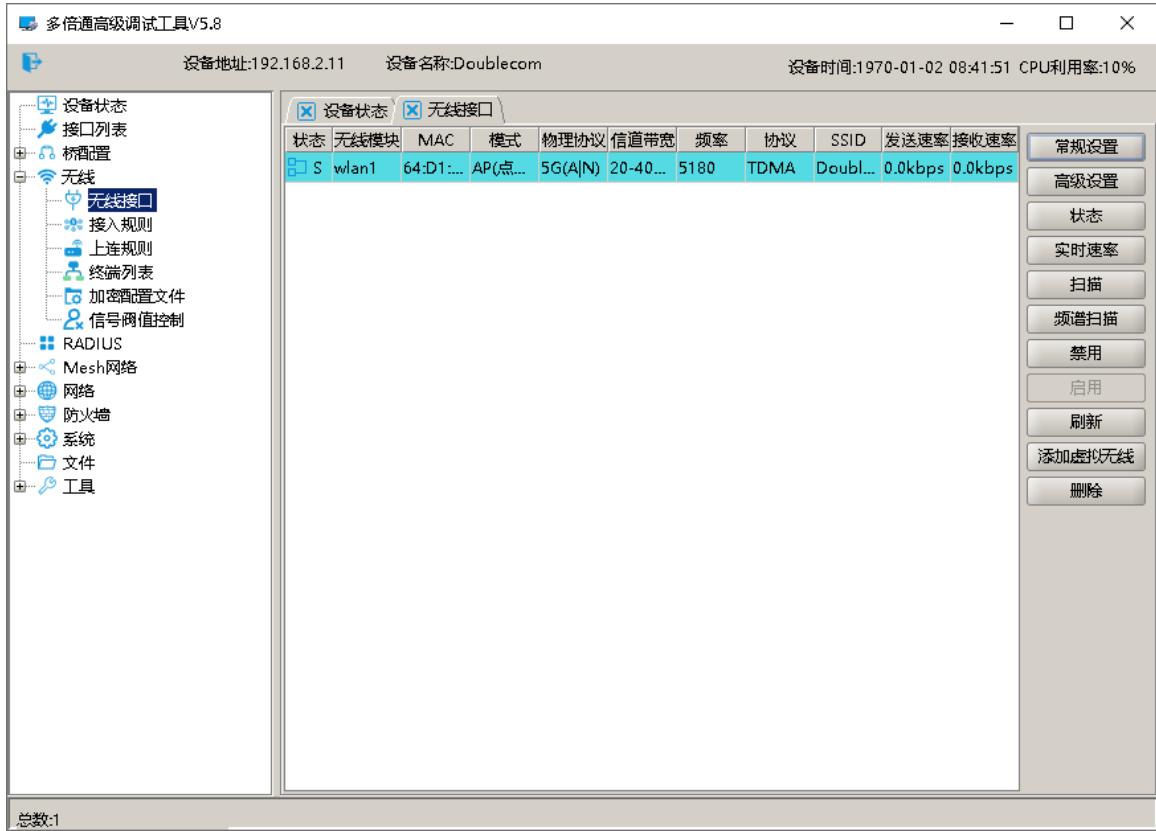The height and width of the screenshot is (831, 1156).
Task: Expand the 桥配置 tree node
Action: coord(20,153)
